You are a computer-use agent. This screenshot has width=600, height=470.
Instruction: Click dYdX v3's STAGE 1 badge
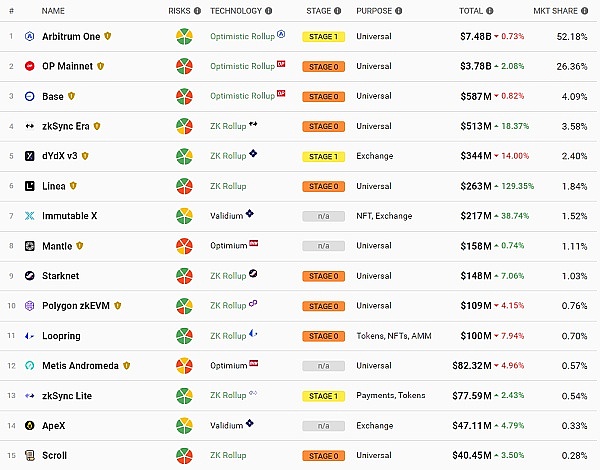tap(323, 156)
